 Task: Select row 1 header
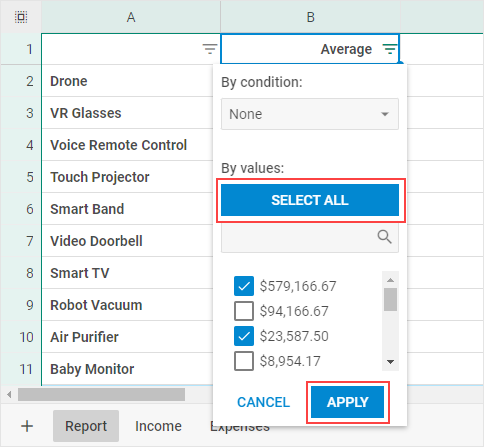[21, 49]
